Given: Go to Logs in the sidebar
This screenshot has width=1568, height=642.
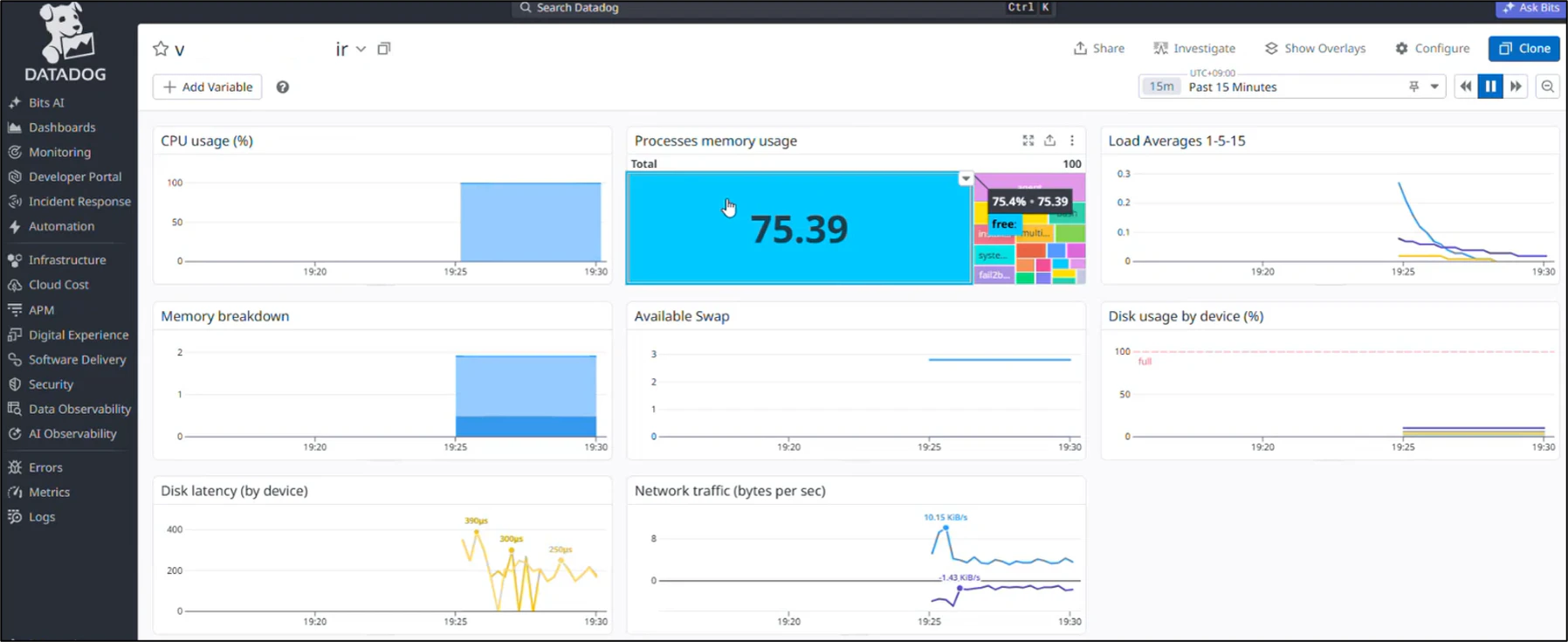Looking at the screenshot, I should pyautogui.click(x=42, y=516).
